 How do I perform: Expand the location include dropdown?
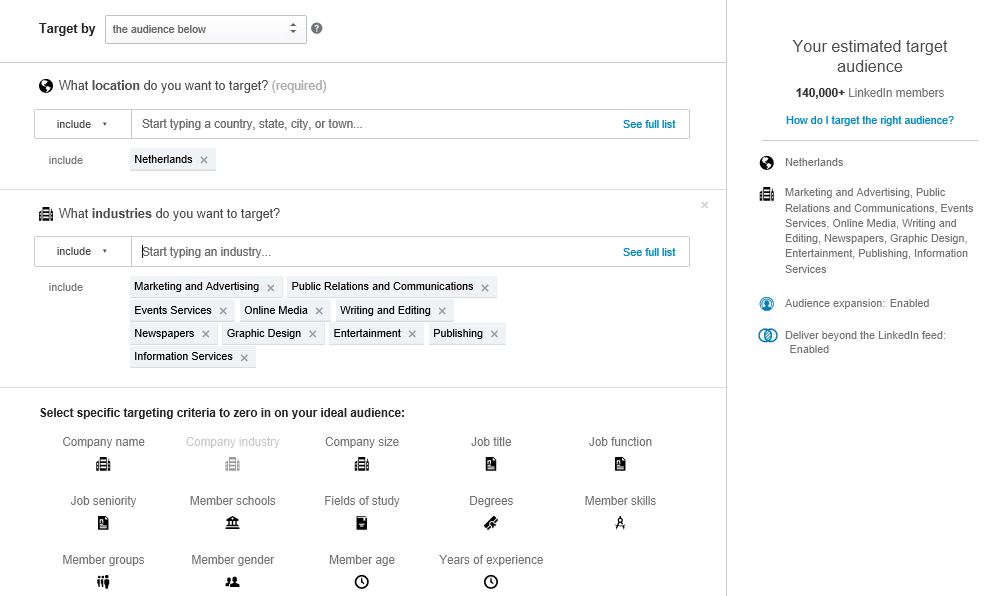point(82,124)
